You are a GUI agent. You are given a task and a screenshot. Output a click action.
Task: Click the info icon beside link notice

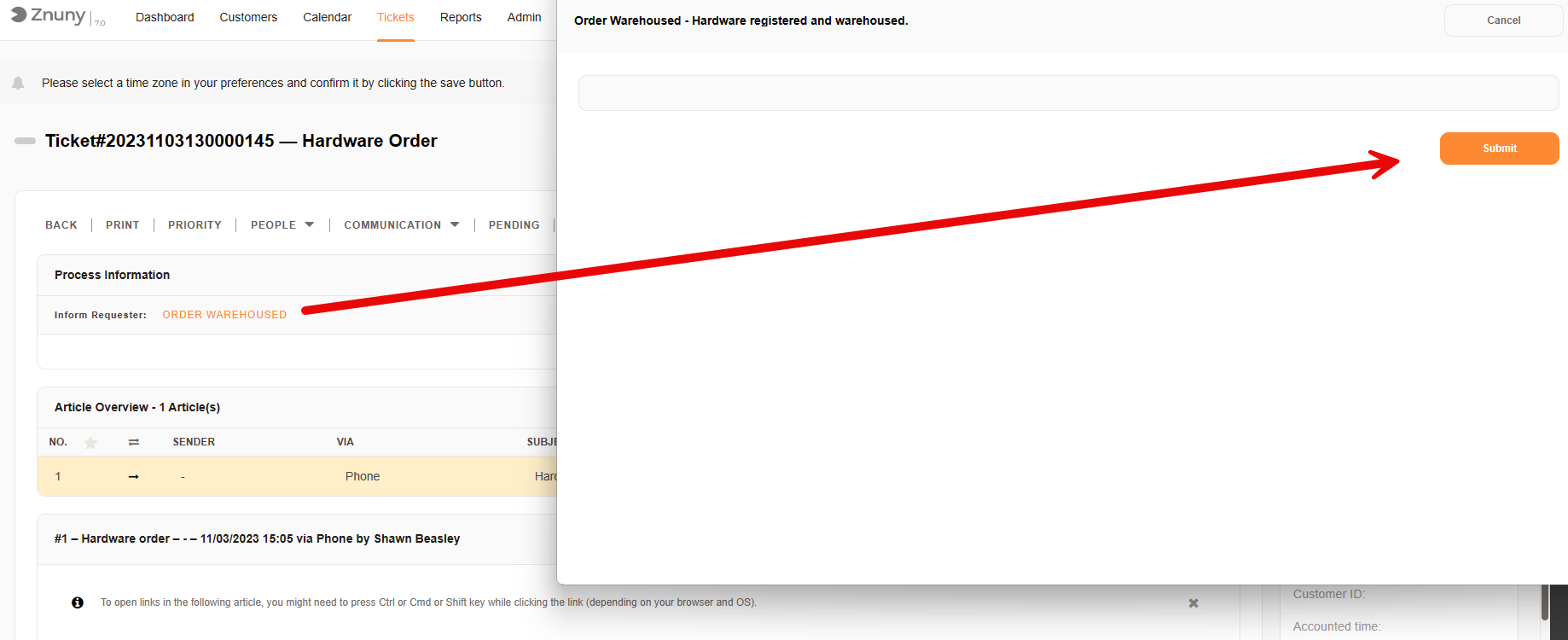[78, 602]
